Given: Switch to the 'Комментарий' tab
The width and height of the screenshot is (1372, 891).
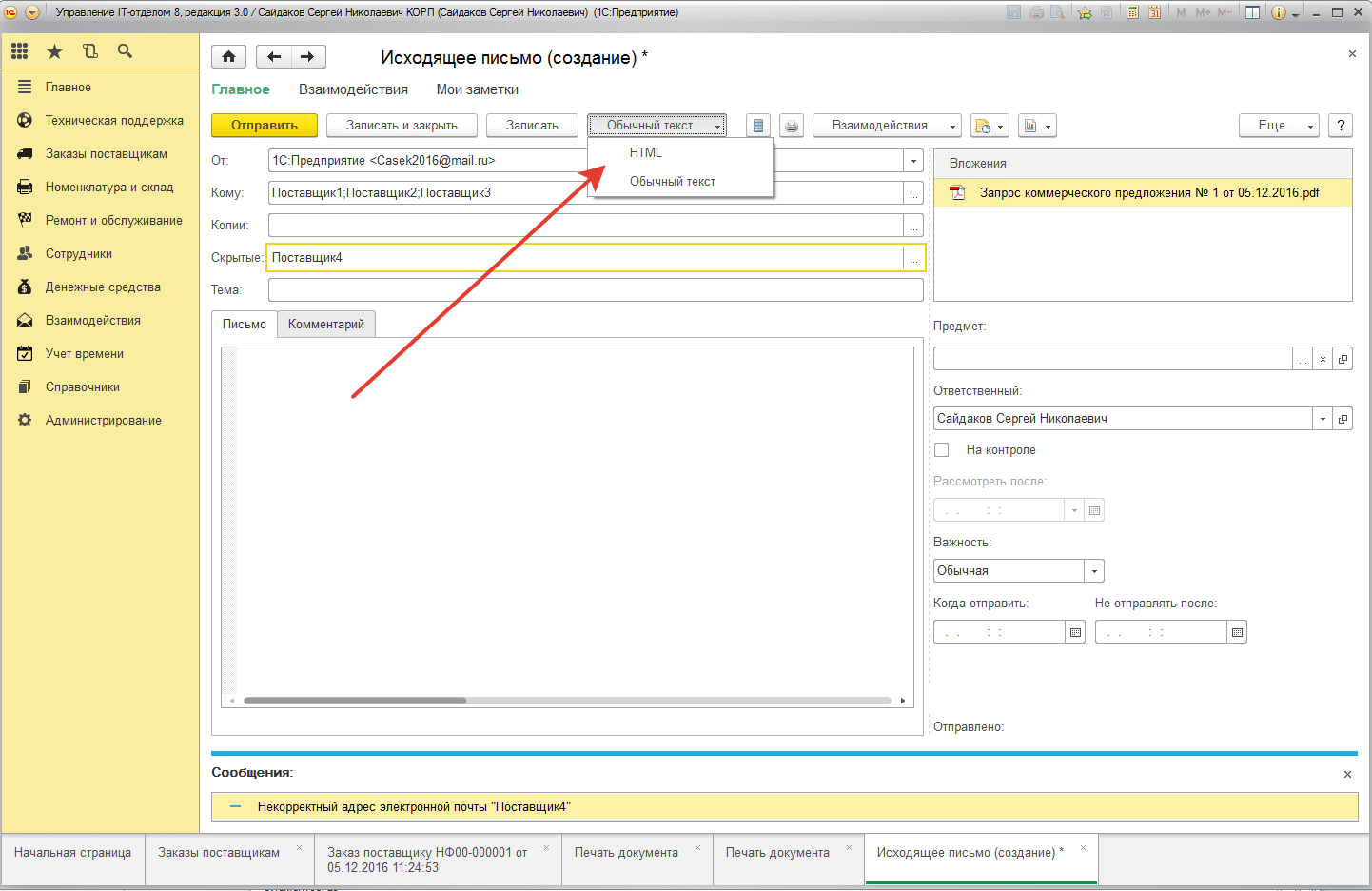Looking at the screenshot, I should click(325, 325).
